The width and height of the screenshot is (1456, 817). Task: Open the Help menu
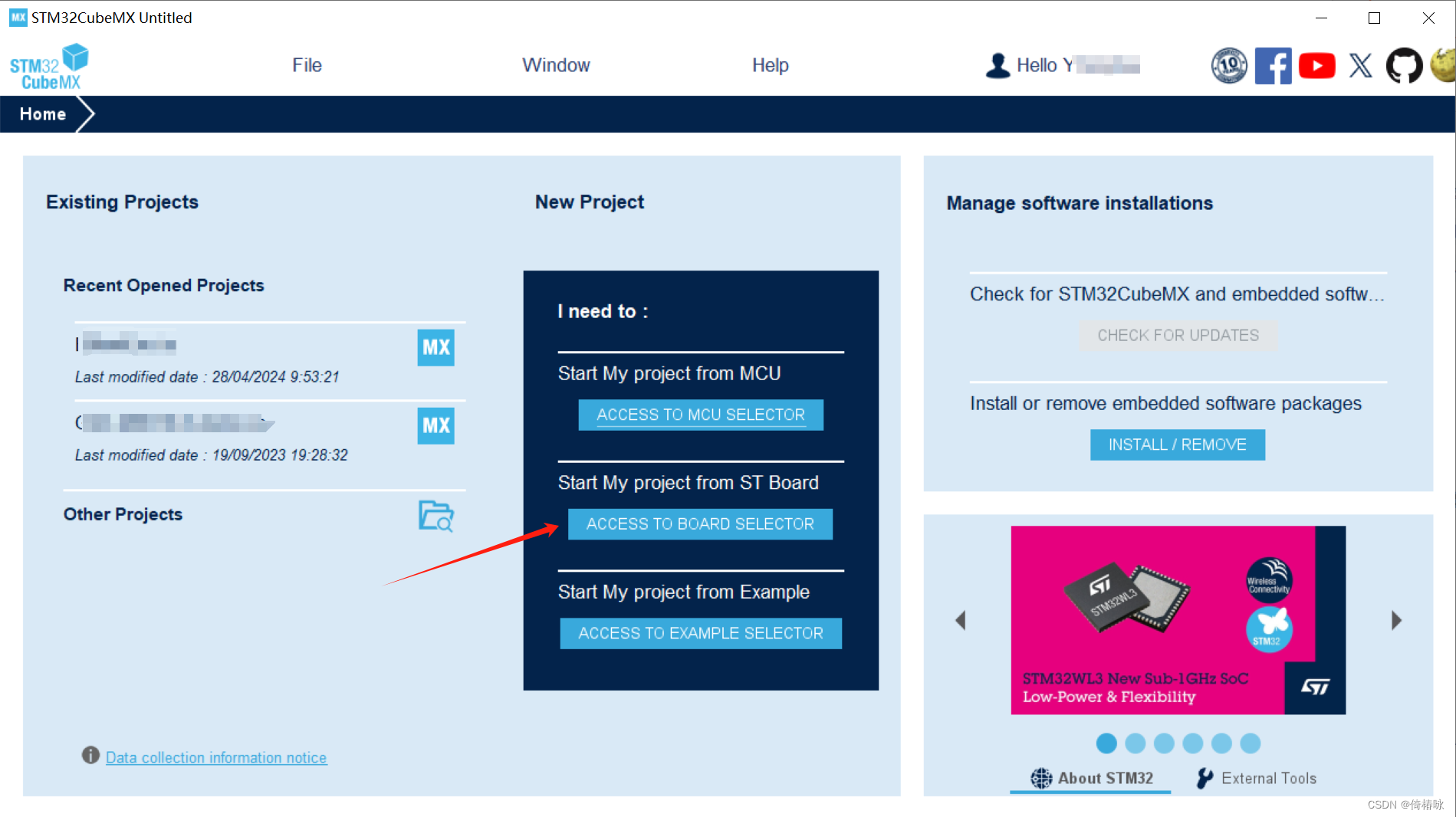pos(770,65)
